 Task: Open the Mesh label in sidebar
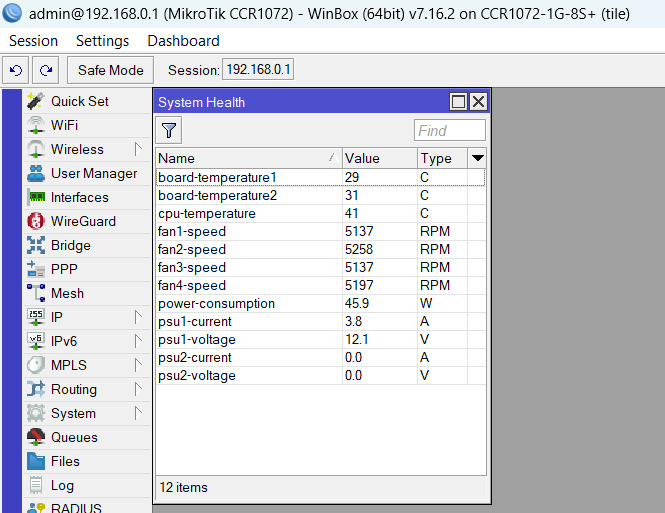coord(67,293)
